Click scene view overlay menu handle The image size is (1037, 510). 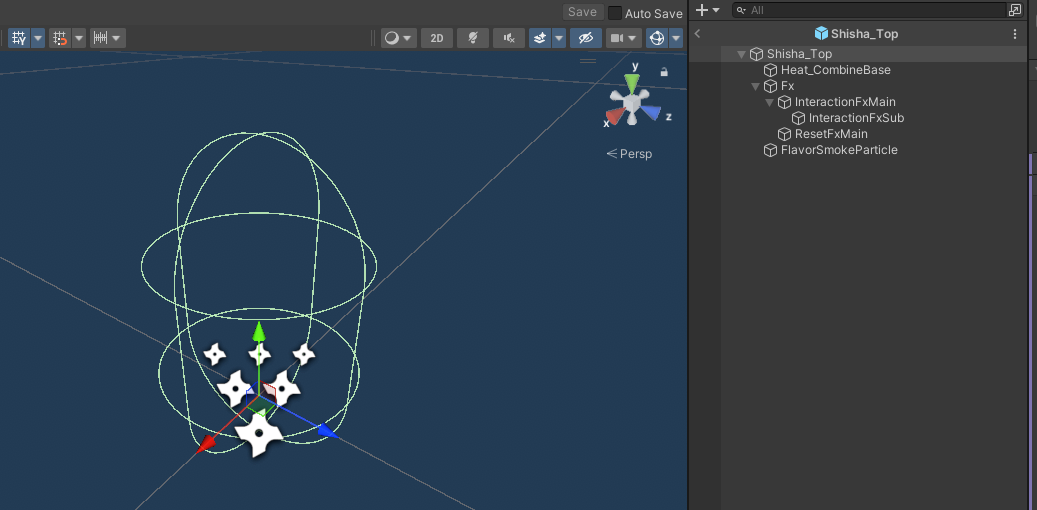coord(588,61)
